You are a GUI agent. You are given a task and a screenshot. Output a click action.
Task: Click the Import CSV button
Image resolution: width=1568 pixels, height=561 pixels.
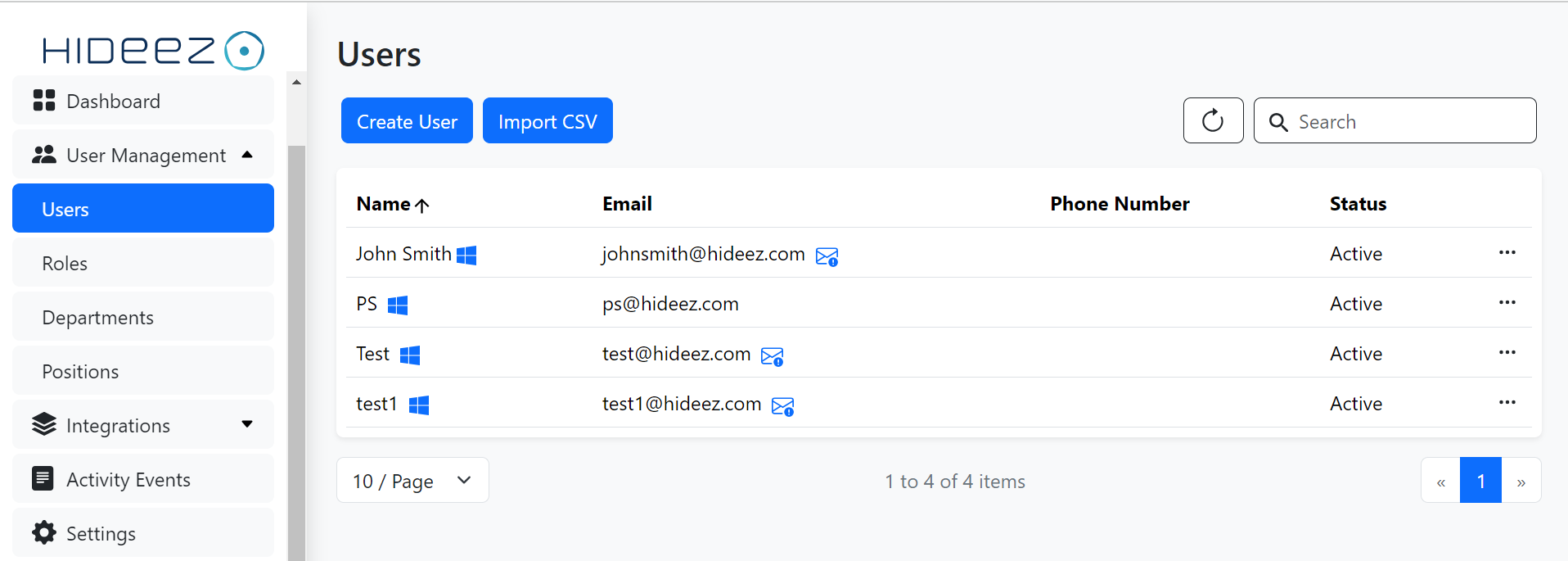tap(547, 121)
